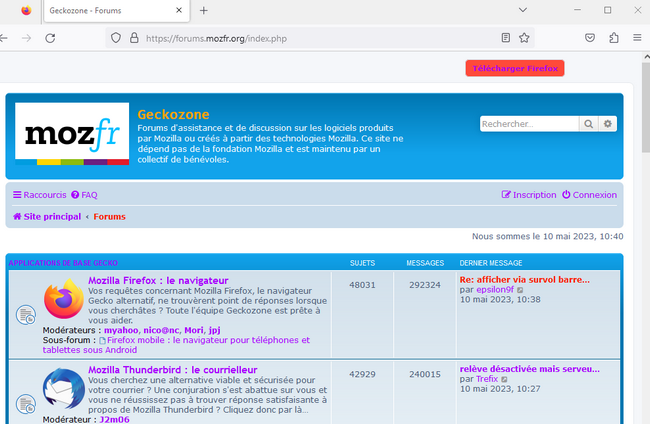This screenshot has width=650, height=424.
Task: View site security padlock info
Action: pyautogui.click(x=134, y=38)
